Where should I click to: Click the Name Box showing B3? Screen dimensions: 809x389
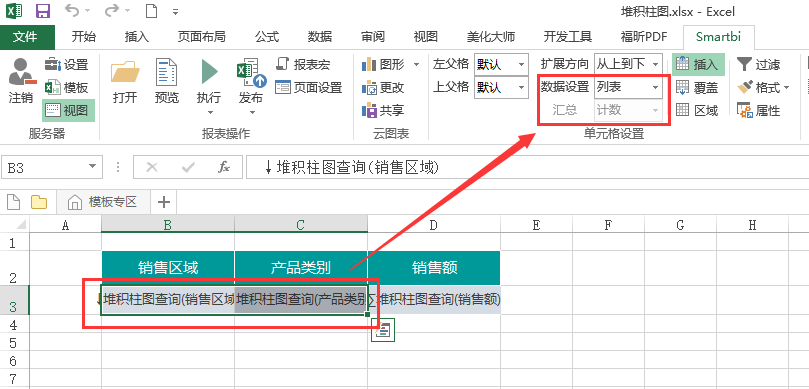click(x=51, y=168)
